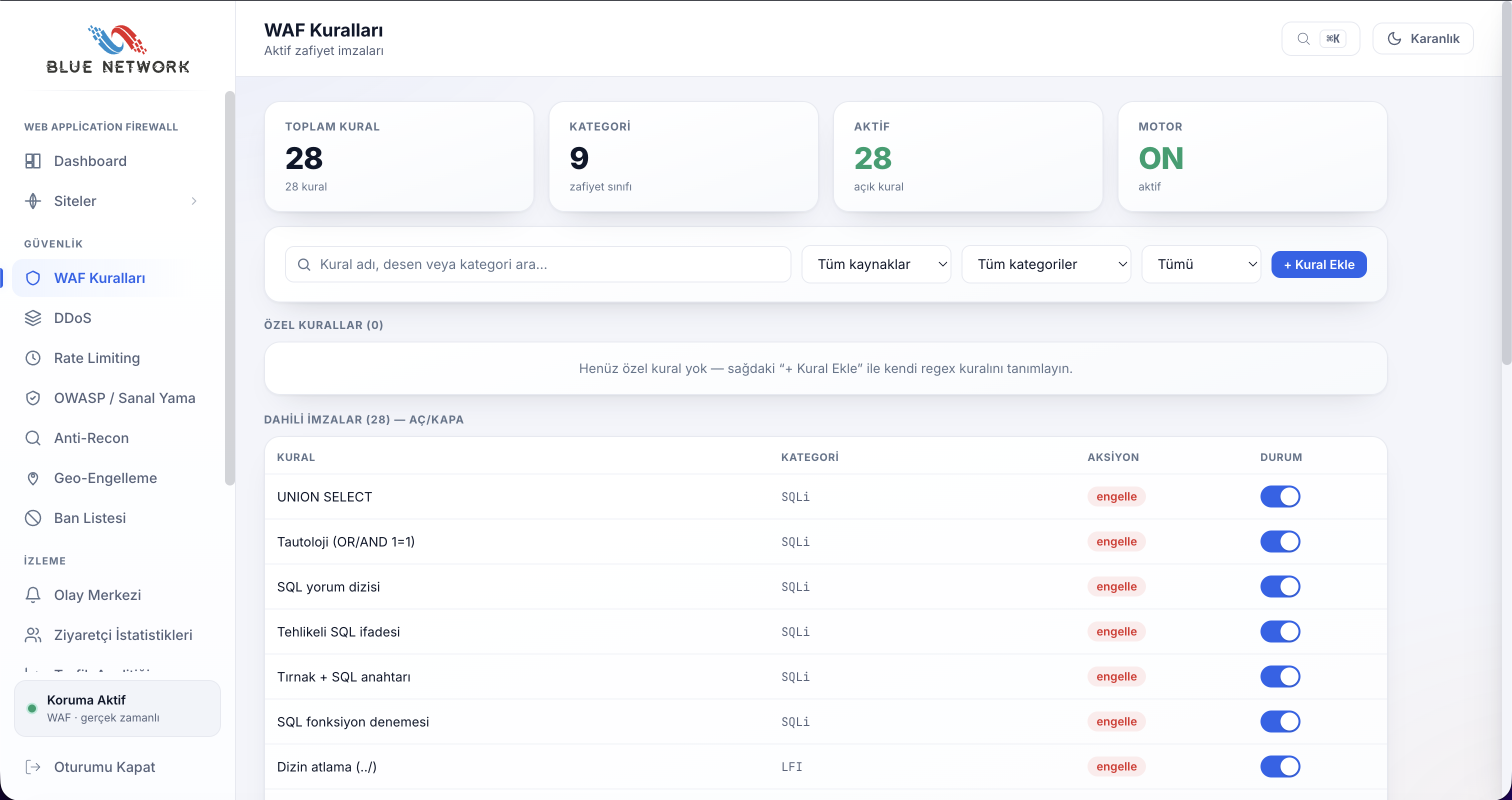Open the Geo-Engelleme pin icon

tap(33, 478)
